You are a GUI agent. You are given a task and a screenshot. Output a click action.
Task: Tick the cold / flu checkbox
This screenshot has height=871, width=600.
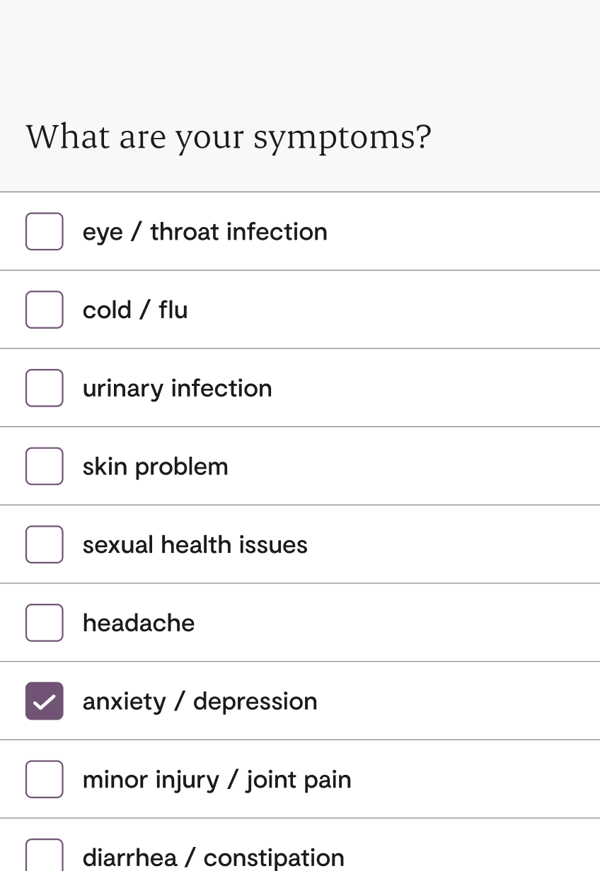44,309
